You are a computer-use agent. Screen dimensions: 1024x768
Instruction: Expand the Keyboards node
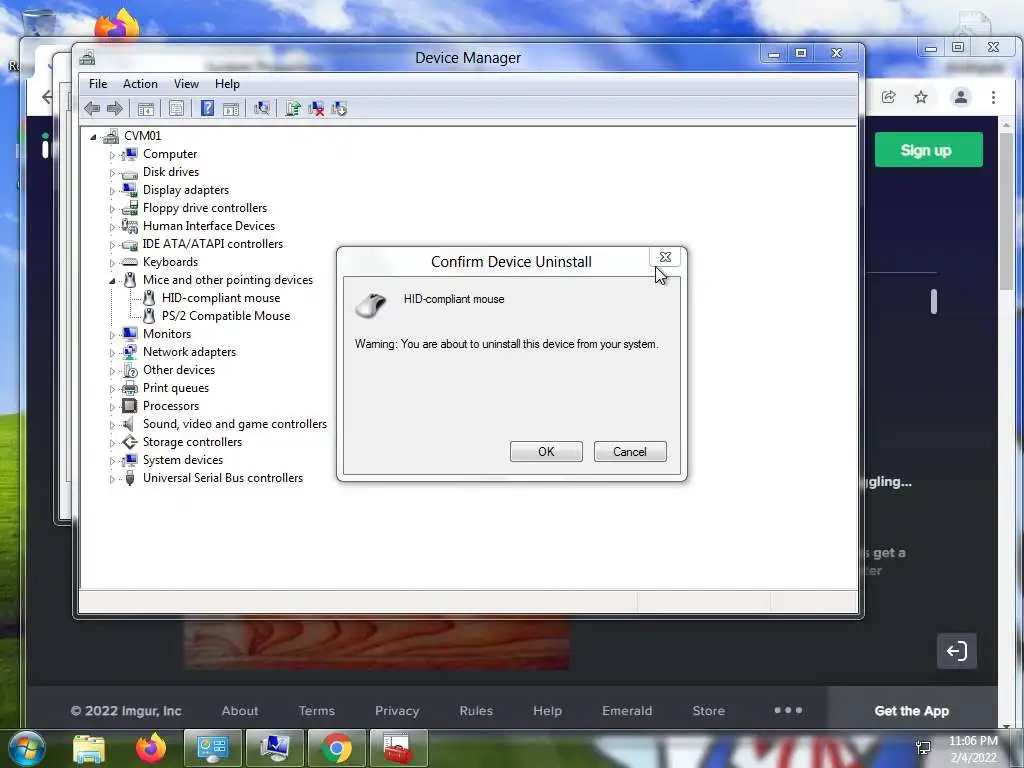pyautogui.click(x=112, y=263)
